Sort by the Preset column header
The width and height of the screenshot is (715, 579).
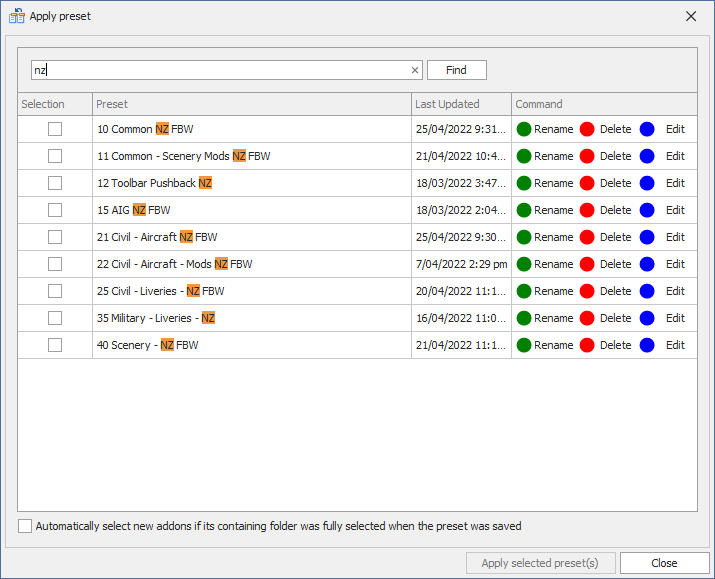[x=252, y=104]
